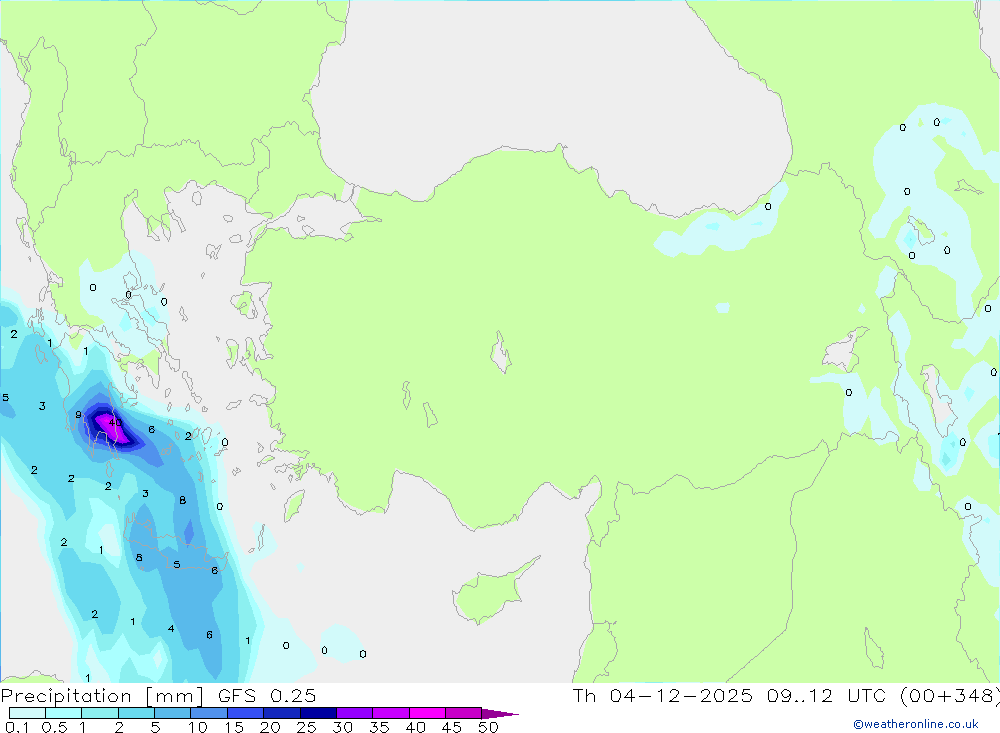Select the 5–10 mm legend color swatch
Image resolution: width=1000 pixels, height=733 pixels.
pos(173,713)
